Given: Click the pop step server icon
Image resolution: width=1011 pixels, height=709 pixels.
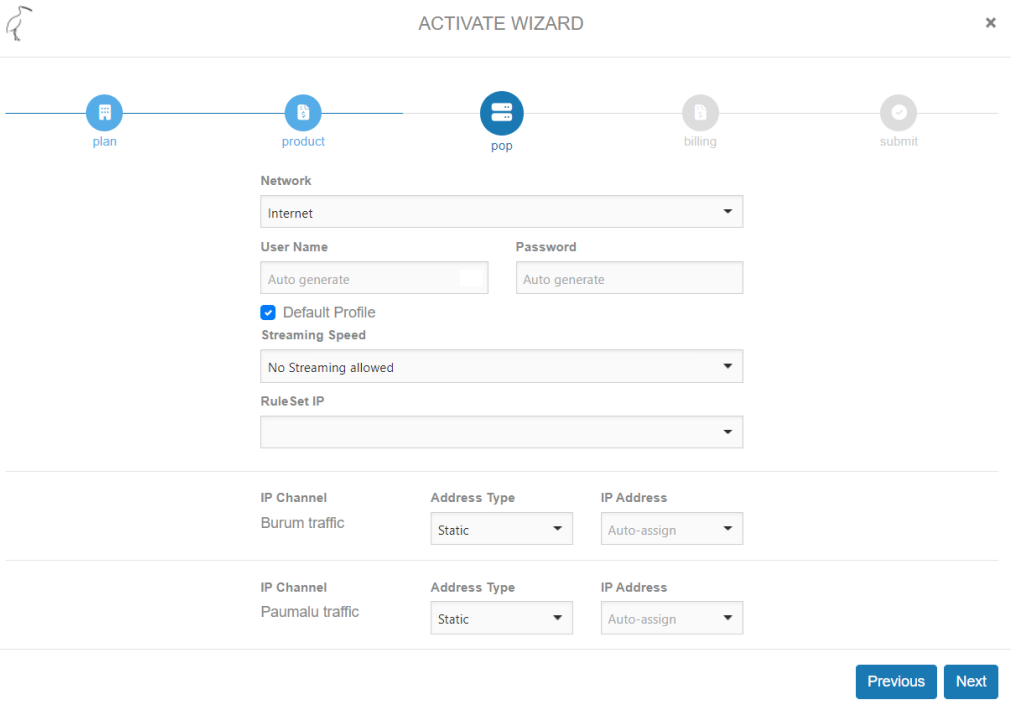Looking at the screenshot, I should click(x=501, y=113).
